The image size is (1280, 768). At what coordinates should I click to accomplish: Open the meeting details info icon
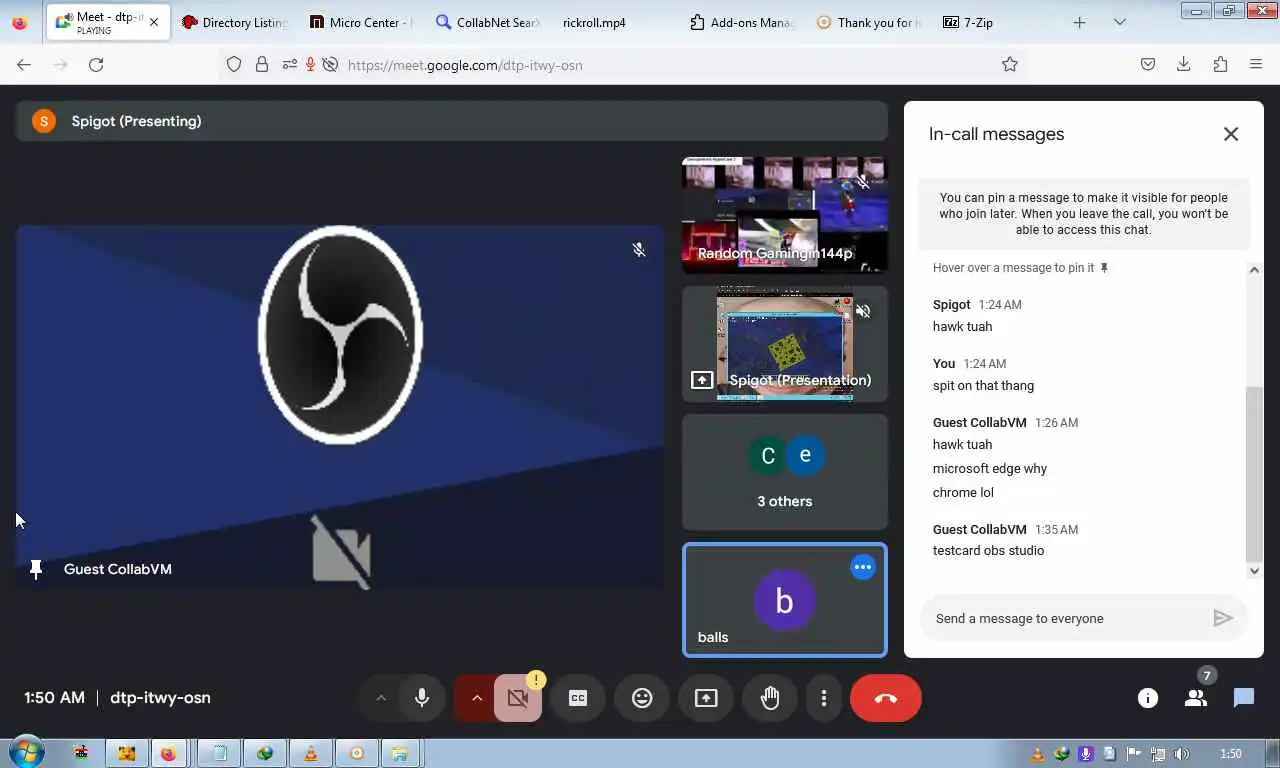tap(1148, 698)
